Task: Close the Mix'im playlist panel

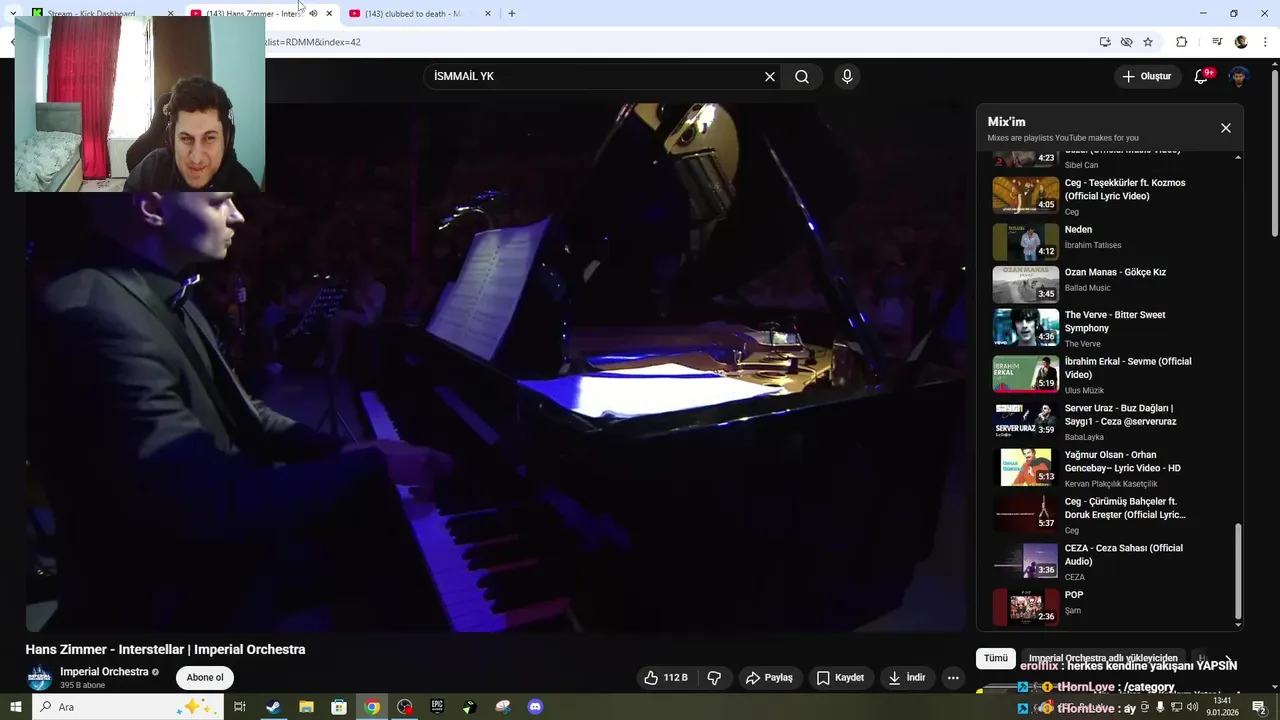Action: pos(1226,128)
